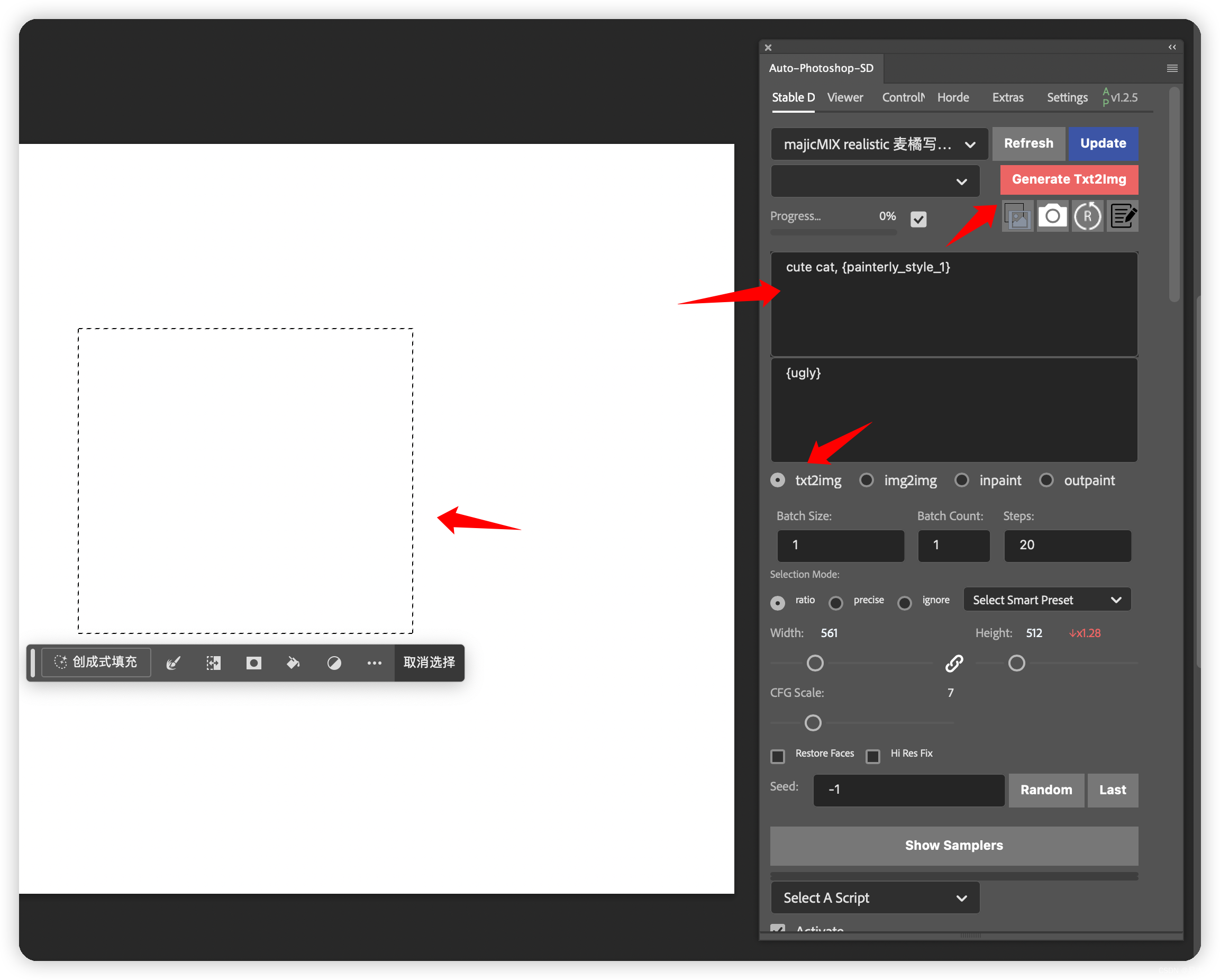This screenshot has width=1220, height=980.
Task: Click the Last seed button
Action: tap(1112, 790)
